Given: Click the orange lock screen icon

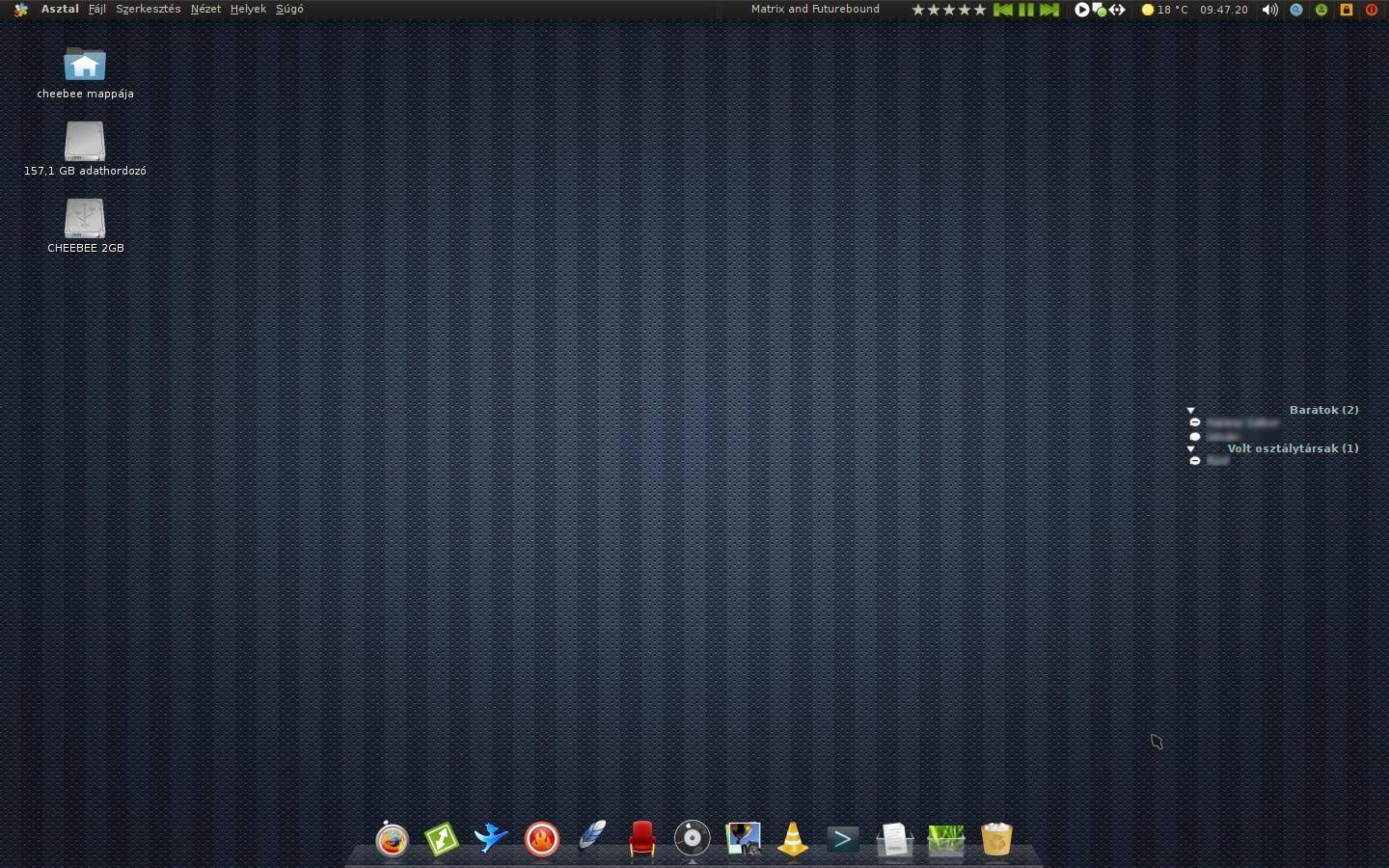Looking at the screenshot, I should coord(1347,10).
